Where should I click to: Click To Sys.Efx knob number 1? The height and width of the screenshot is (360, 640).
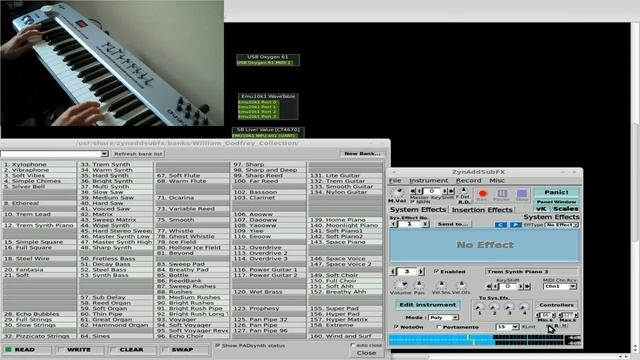[480, 306]
